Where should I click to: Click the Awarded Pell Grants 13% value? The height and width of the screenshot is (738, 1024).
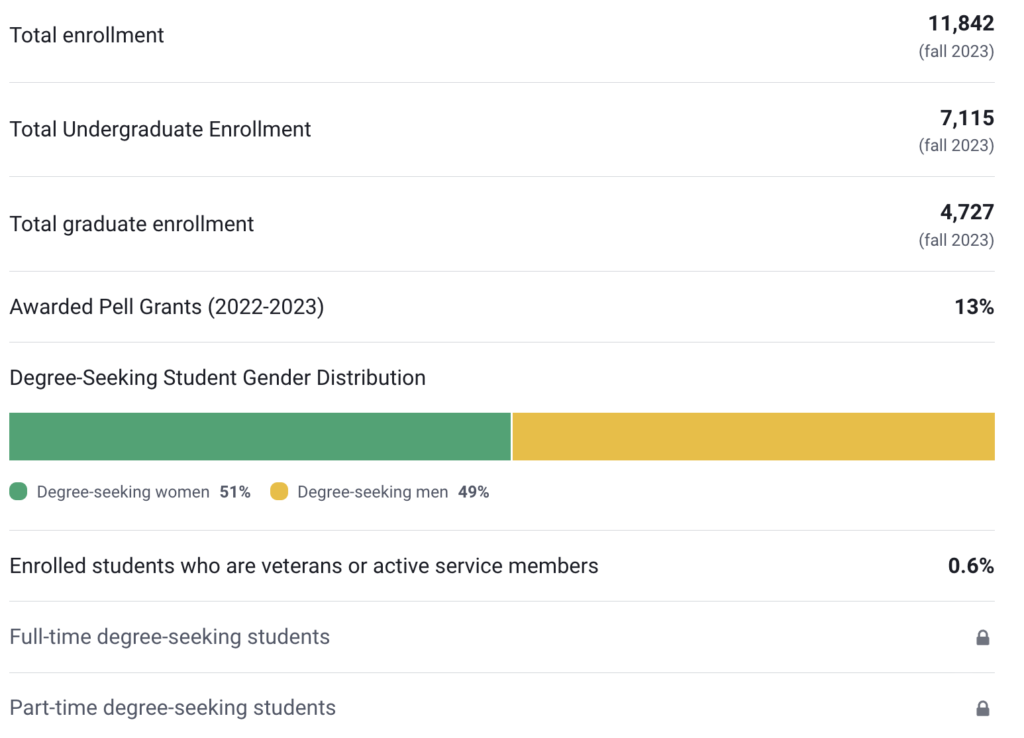point(974,307)
